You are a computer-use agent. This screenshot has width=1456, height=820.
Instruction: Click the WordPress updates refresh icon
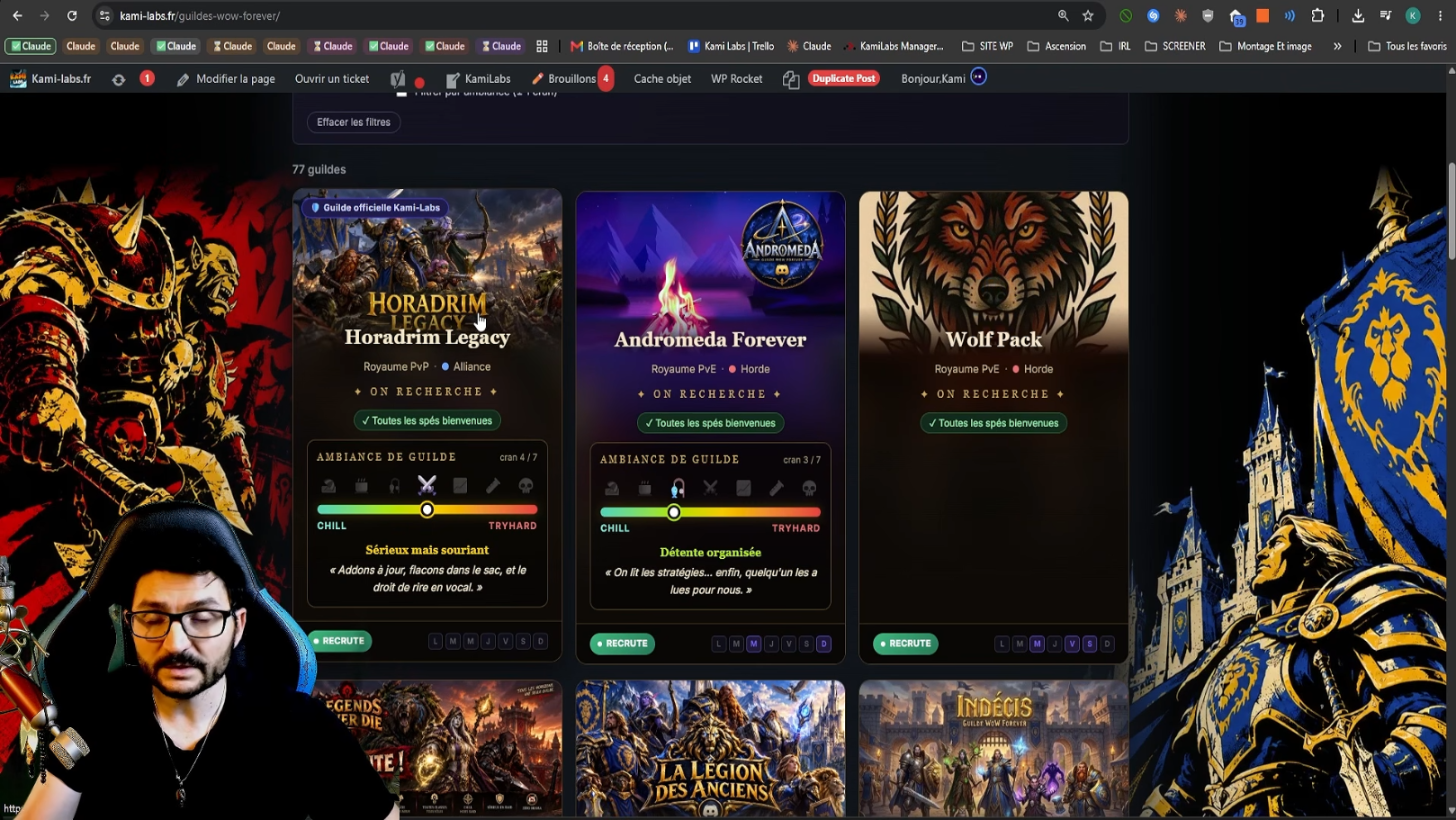click(118, 79)
